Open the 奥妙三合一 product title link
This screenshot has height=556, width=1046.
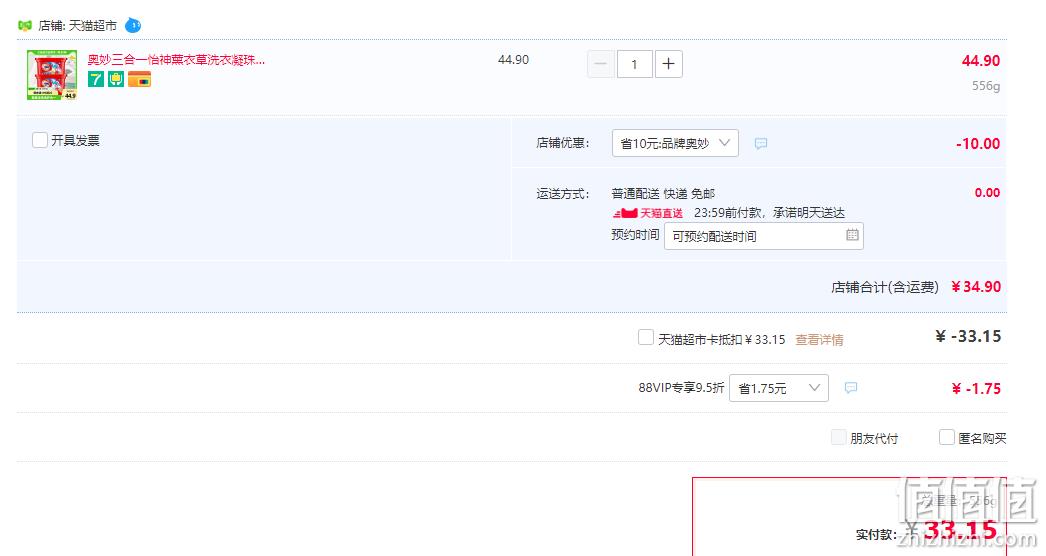click(x=176, y=59)
